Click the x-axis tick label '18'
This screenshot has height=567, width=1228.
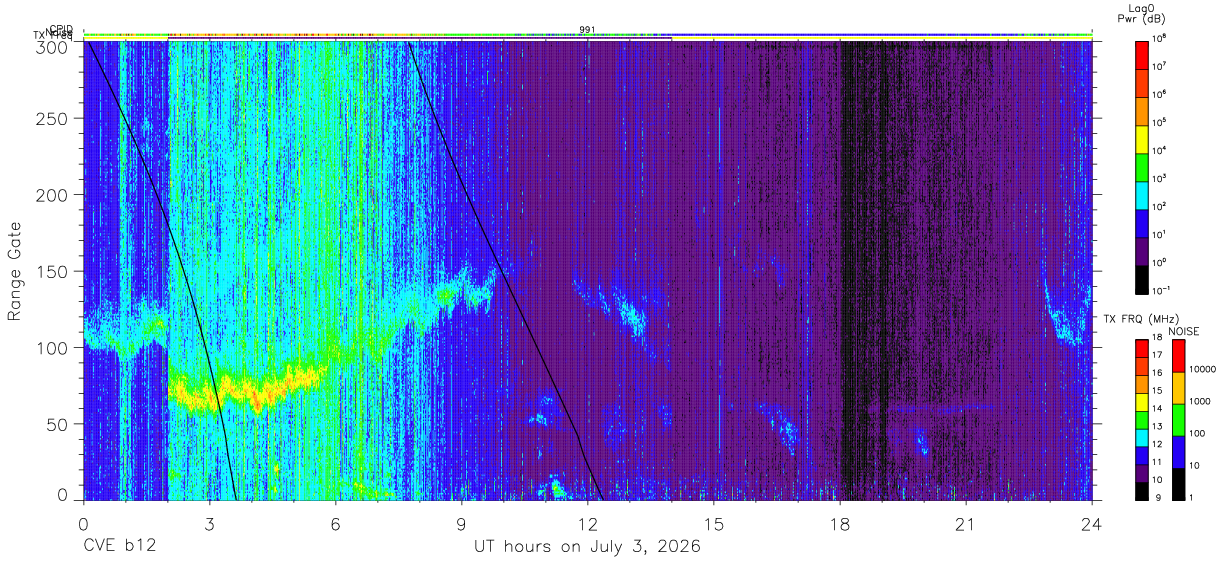click(840, 524)
